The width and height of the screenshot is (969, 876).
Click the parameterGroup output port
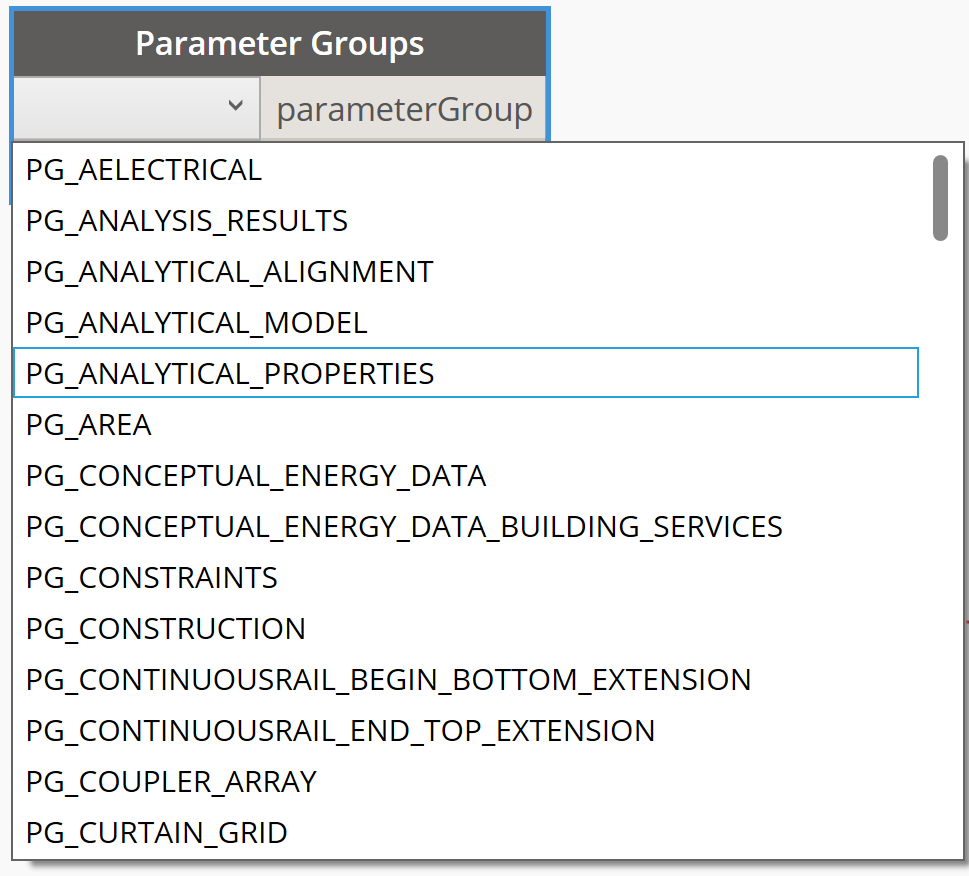point(404,109)
